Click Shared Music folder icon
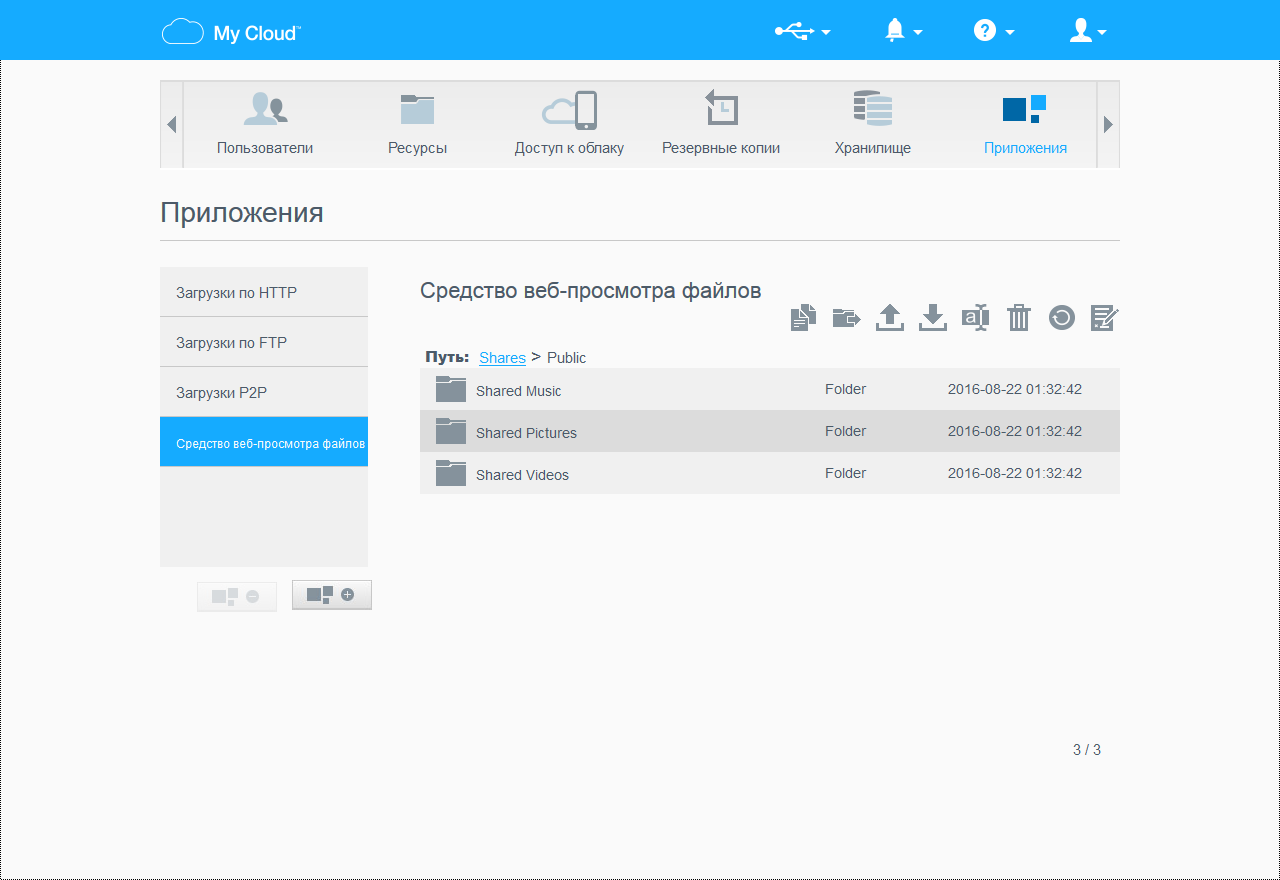This screenshot has height=880, width=1280. pos(451,389)
